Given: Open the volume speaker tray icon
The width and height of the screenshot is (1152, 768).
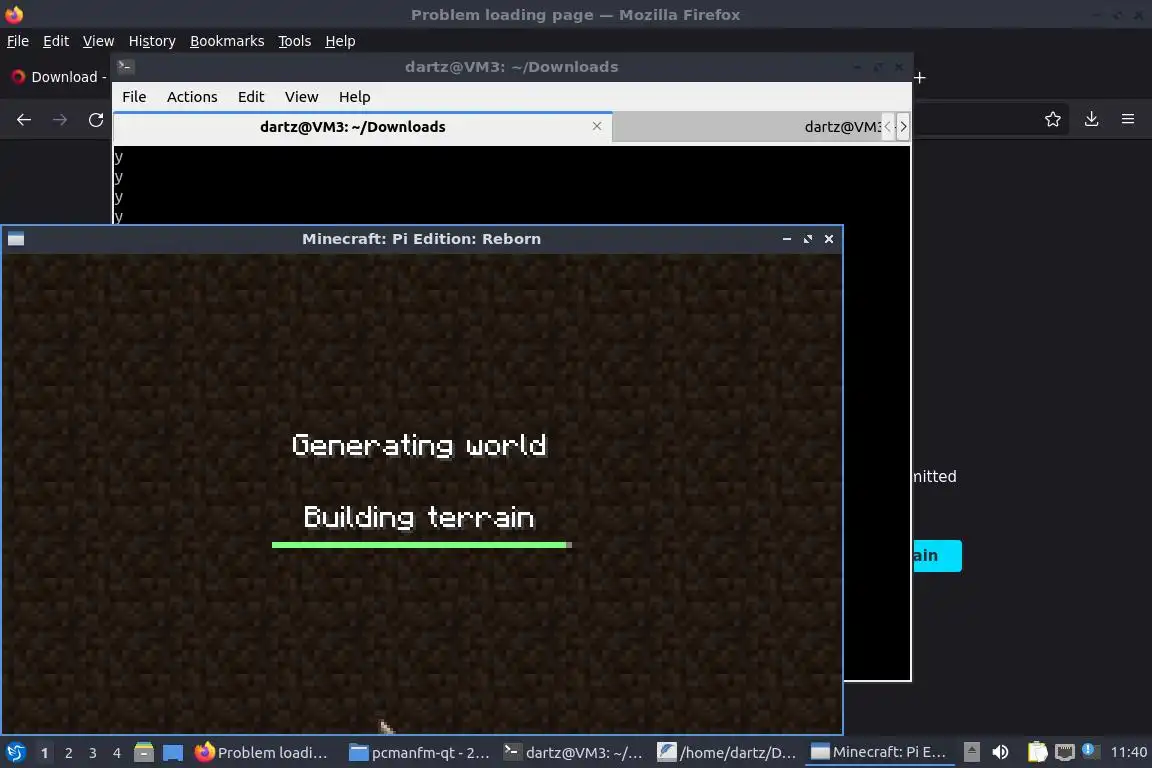Looking at the screenshot, I should [x=1000, y=752].
